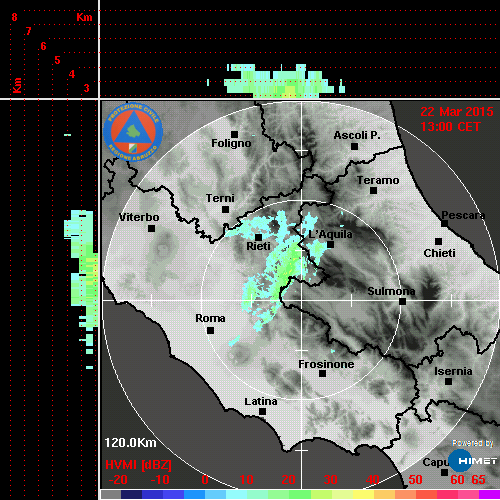Click the 7 km height axis label
The image size is (500, 500).
coord(29,31)
